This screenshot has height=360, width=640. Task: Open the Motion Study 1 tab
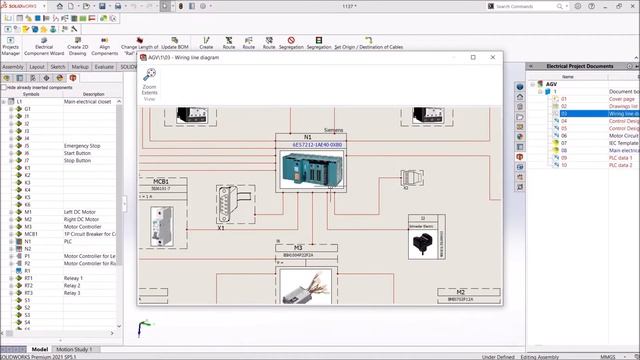74,349
